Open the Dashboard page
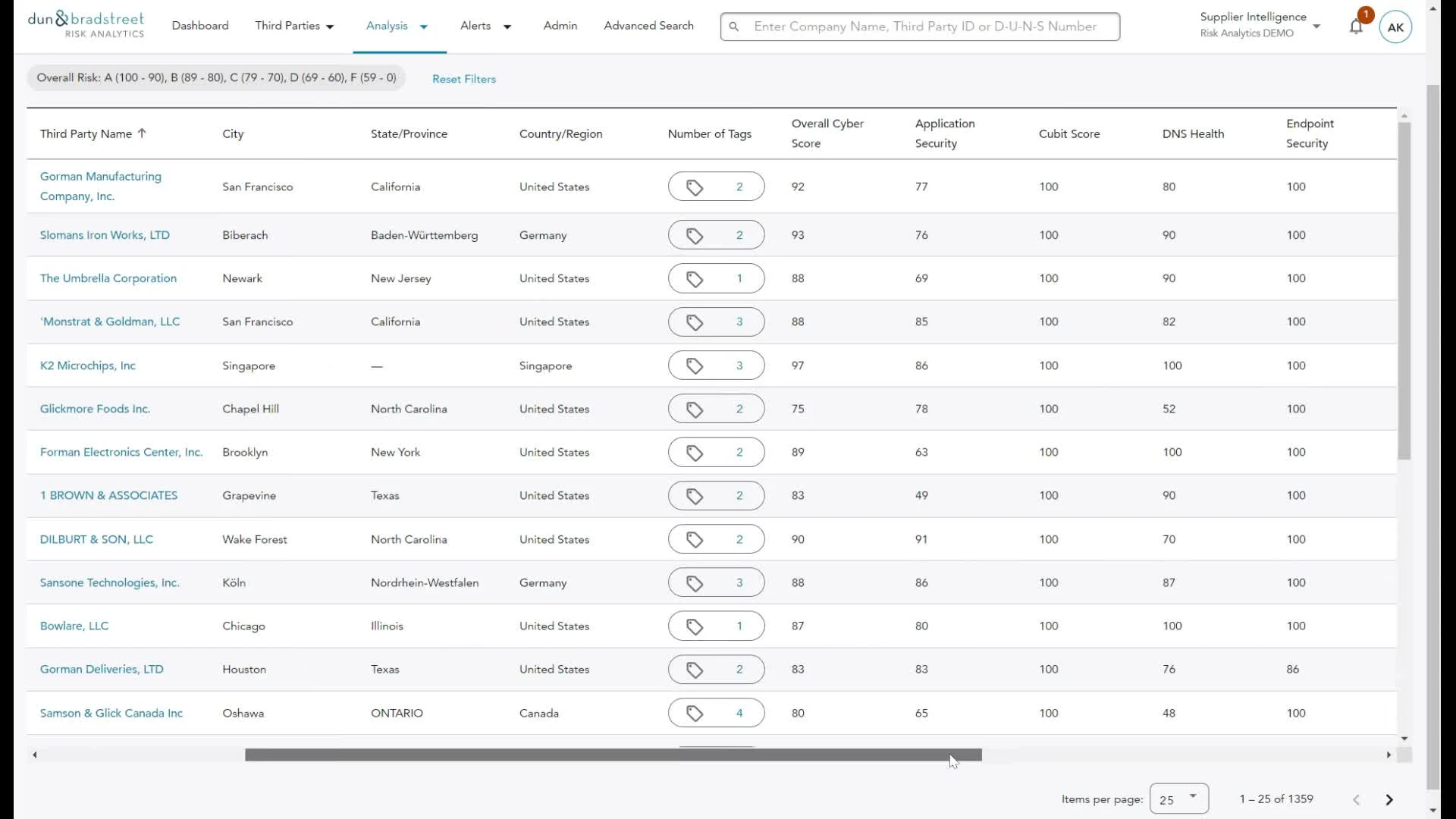Image resolution: width=1456 pixels, height=819 pixels. [200, 26]
